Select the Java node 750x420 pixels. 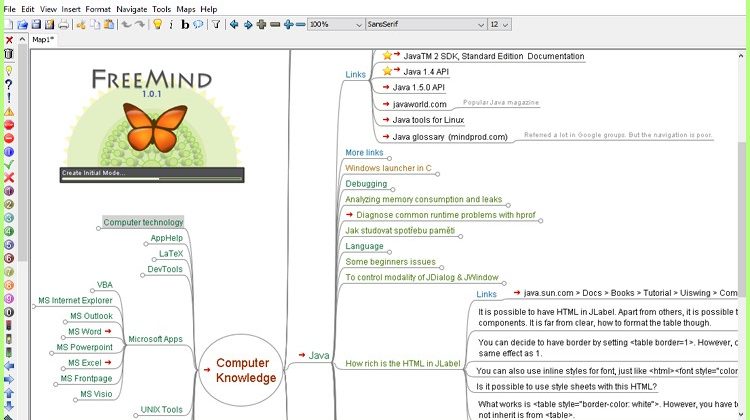click(319, 355)
